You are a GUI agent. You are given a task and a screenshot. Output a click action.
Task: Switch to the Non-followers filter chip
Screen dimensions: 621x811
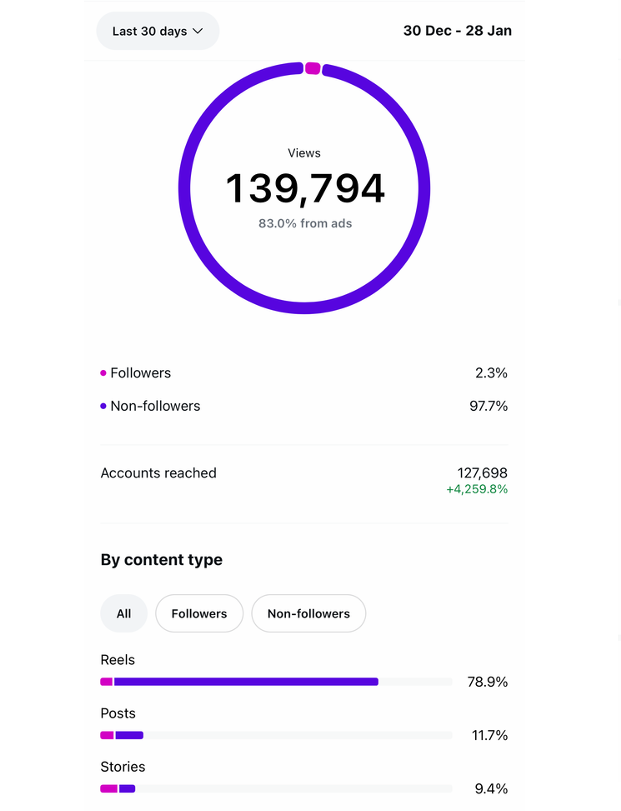coord(308,613)
